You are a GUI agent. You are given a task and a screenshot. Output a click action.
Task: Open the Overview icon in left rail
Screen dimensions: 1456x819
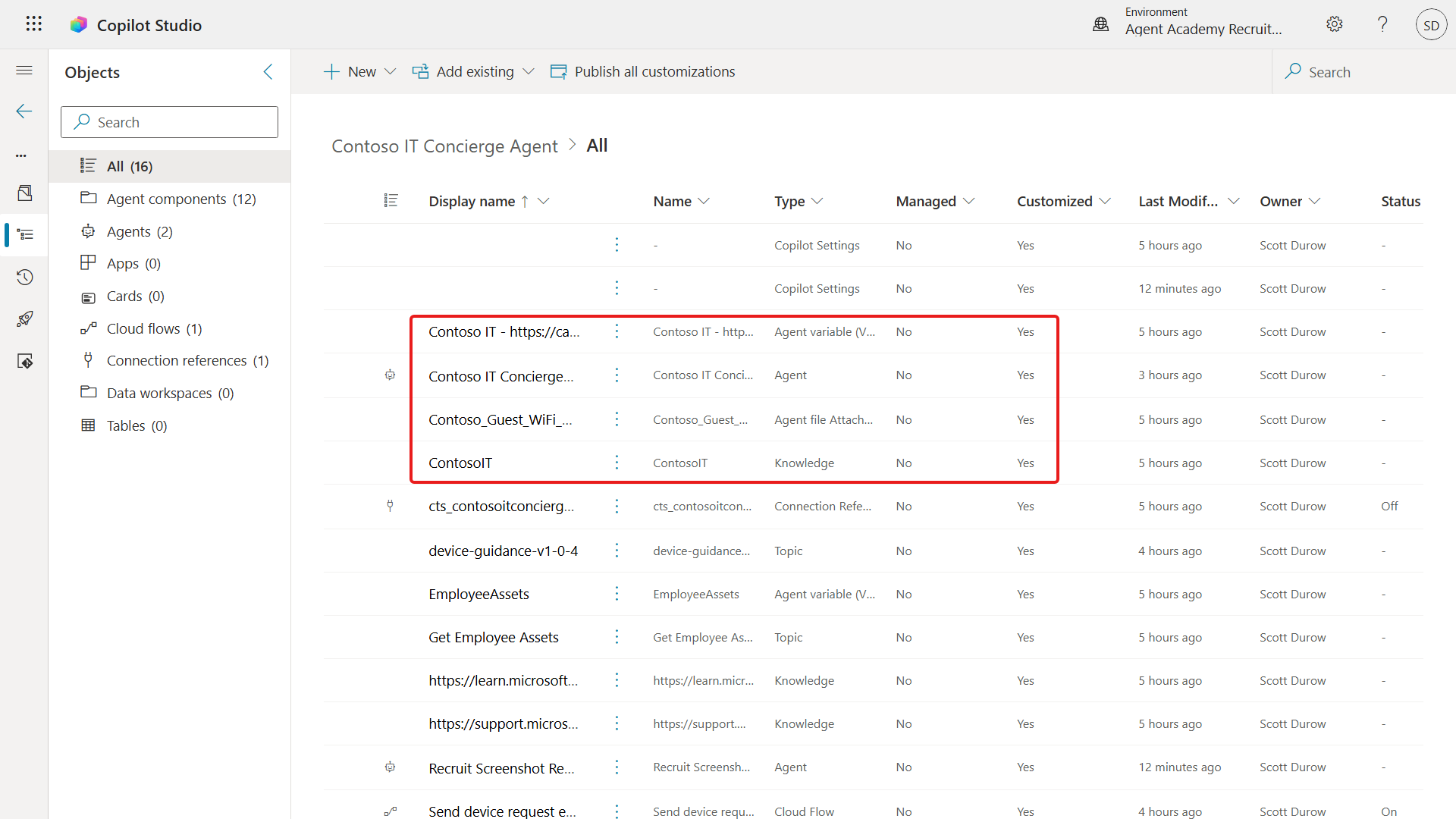pos(25,193)
